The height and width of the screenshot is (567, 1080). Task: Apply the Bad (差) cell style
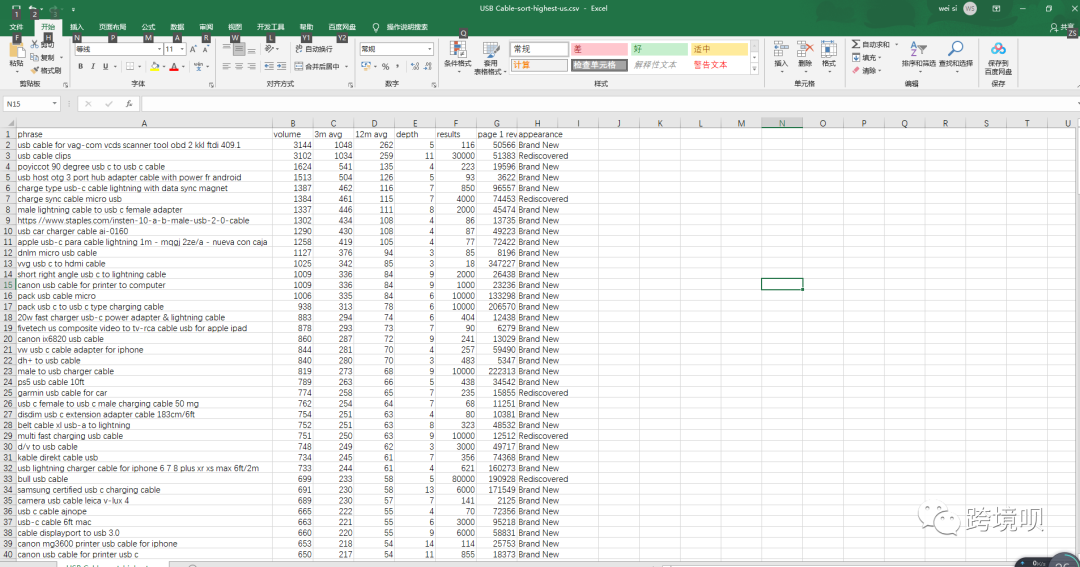tap(599, 50)
